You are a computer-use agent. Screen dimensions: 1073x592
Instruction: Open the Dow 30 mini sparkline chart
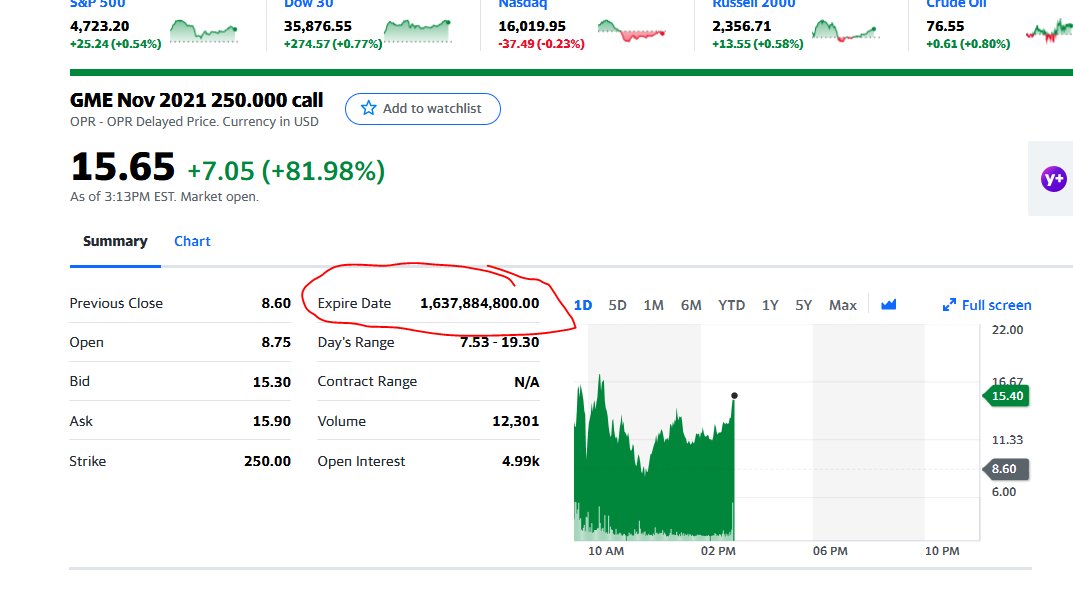coord(417,31)
